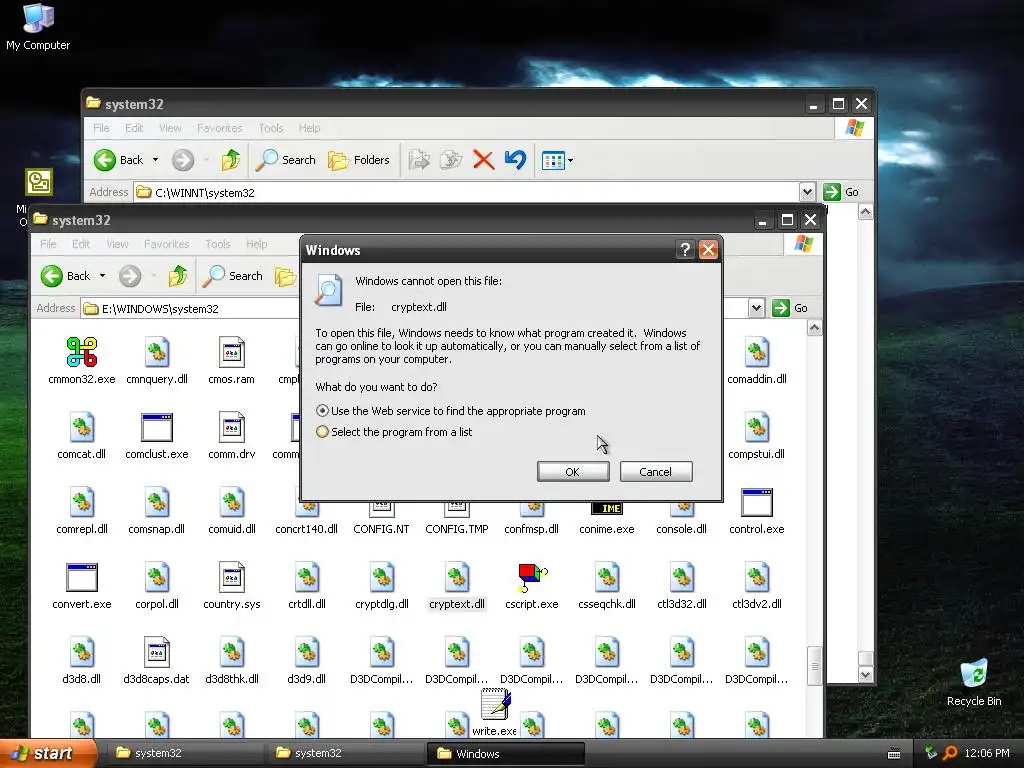Click the CONFIG.NT file label
1024x768 pixels.
[x=381, y=529]
